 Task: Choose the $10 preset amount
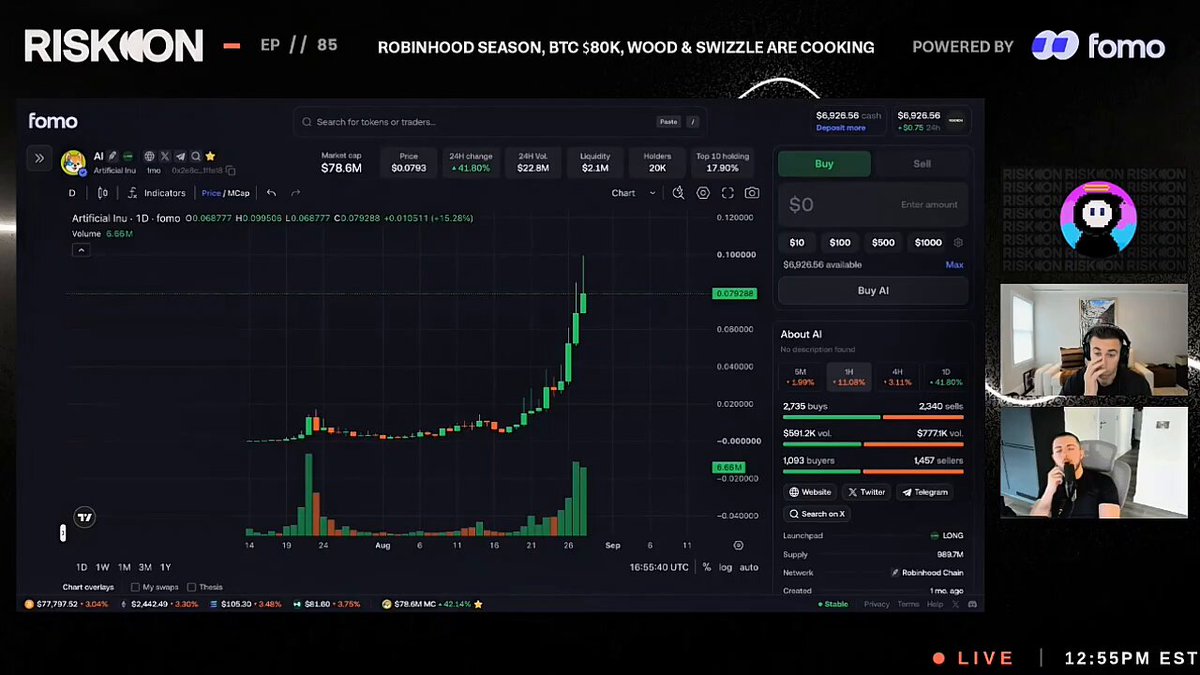797,242
